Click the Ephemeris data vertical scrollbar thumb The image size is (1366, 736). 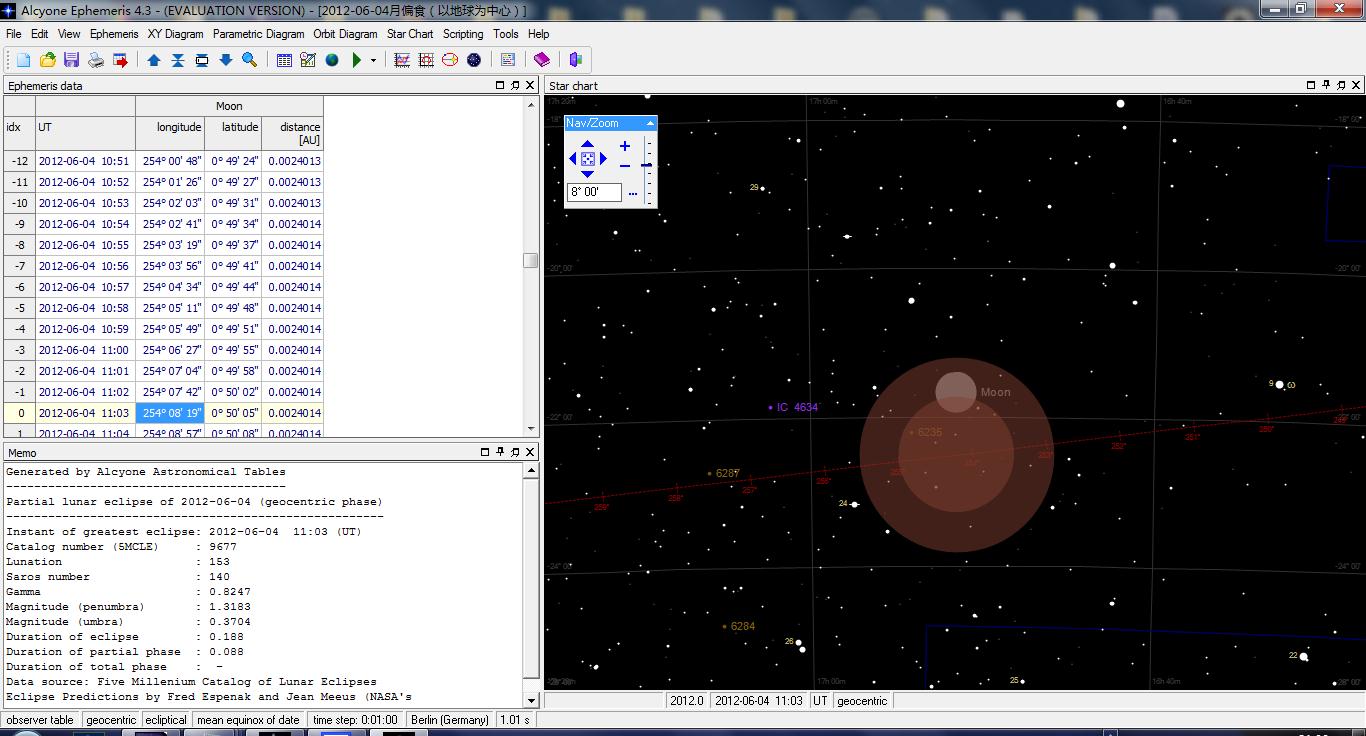530,260
